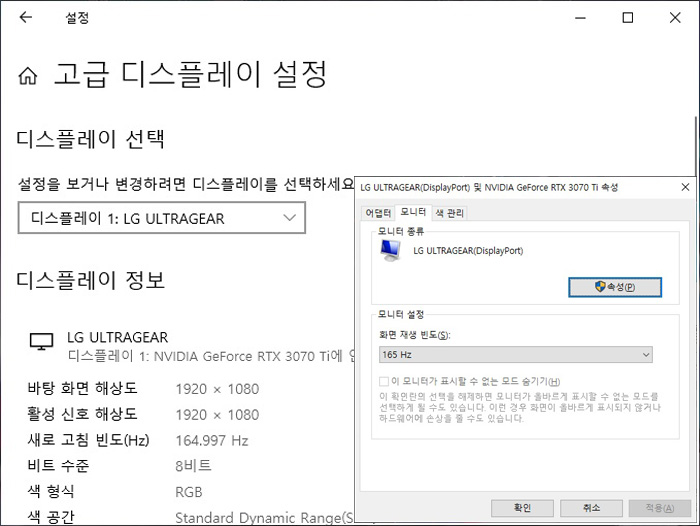Image resolution: width=700 pixels, height=526 pixels.
Task: Click the monitor type icon in the properties dialog
Action: (391, 250)
